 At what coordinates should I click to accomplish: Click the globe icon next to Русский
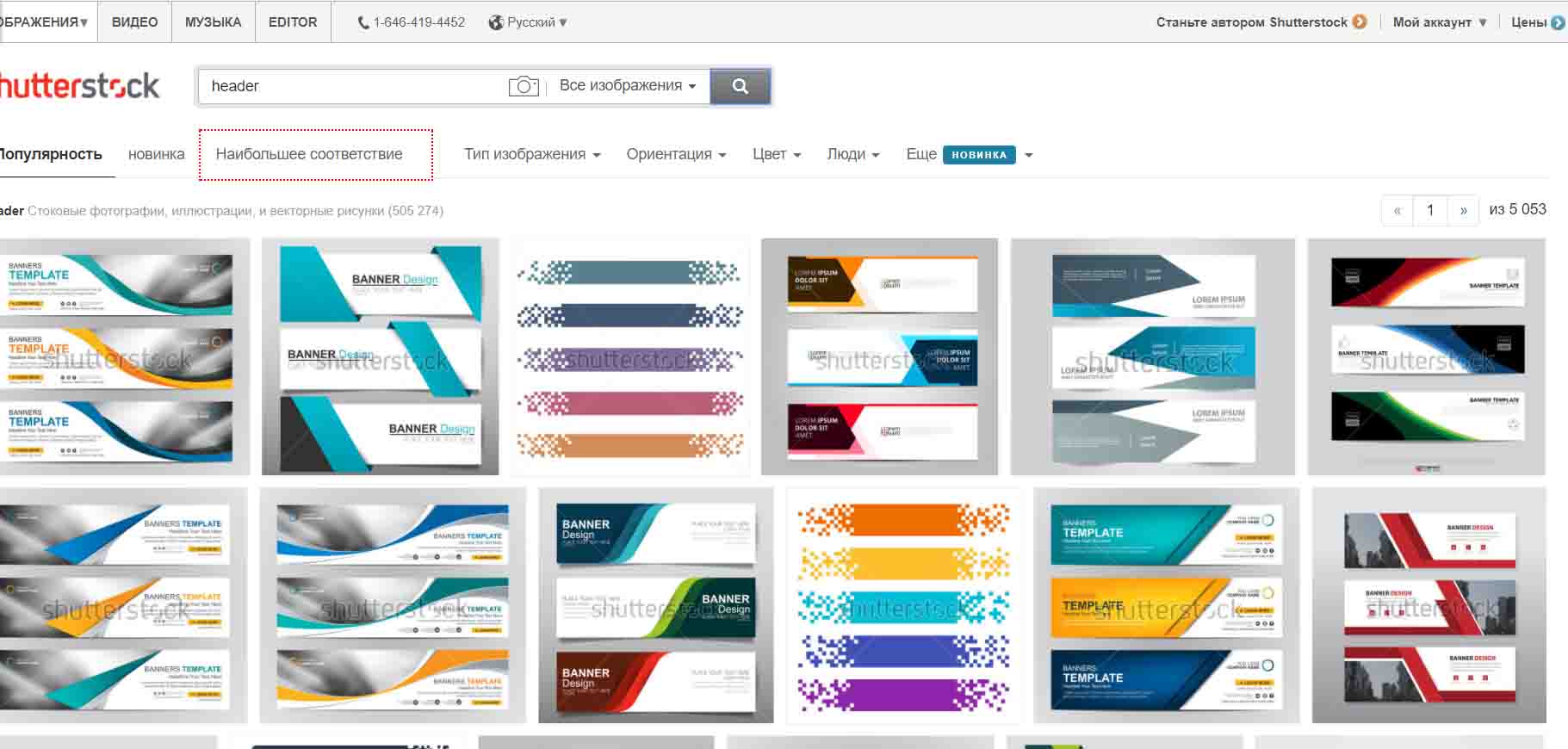tap(496, 22)
